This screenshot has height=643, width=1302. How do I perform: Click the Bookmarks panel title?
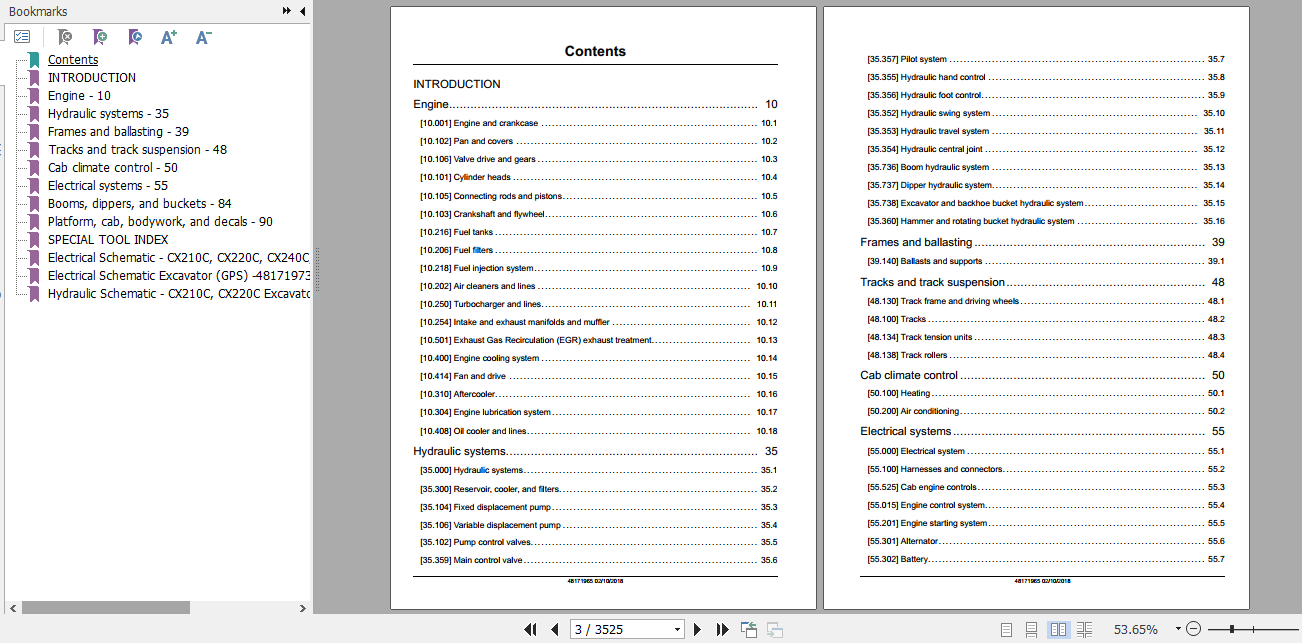click(x=38, y=11)
